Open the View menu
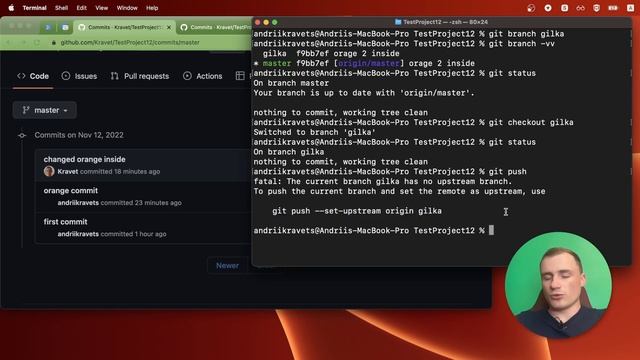Screen dimensions: 640x360 pyautogui.click(x=102, y=8)
